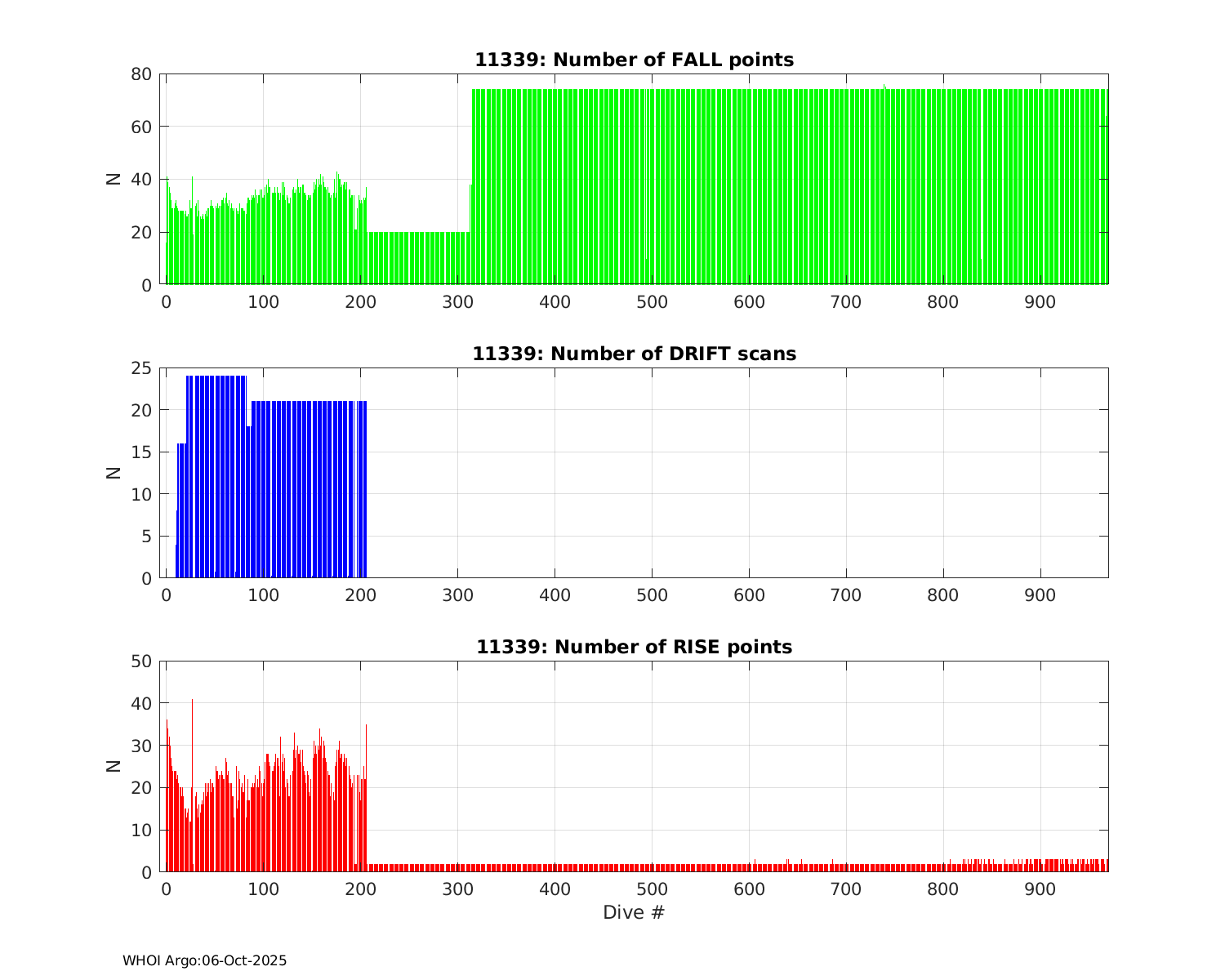Click the 60 tick on FALL chart y-axis
Screen dimensions: 1225x980
tap(141, 127)
